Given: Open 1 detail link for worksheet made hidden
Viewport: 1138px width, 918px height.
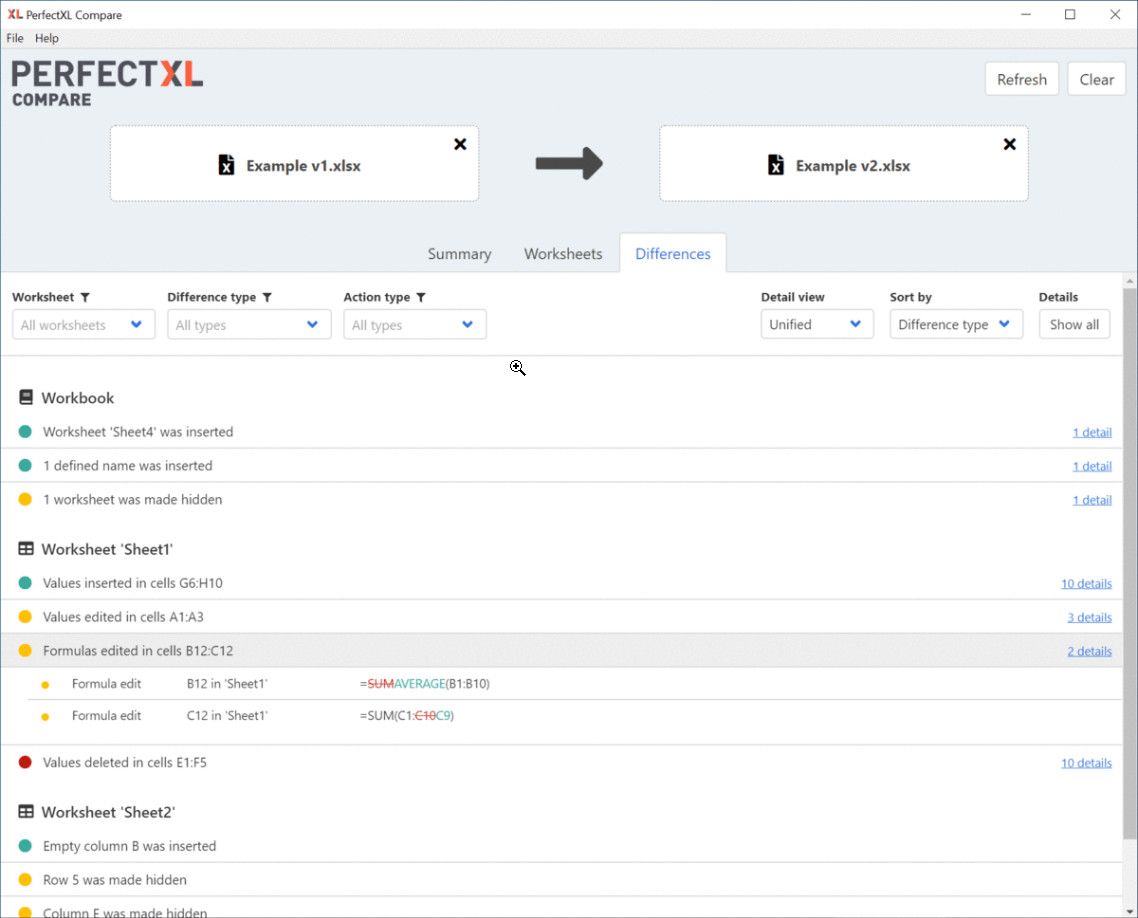Looking at the screenshot, I should coord(1092,500).
